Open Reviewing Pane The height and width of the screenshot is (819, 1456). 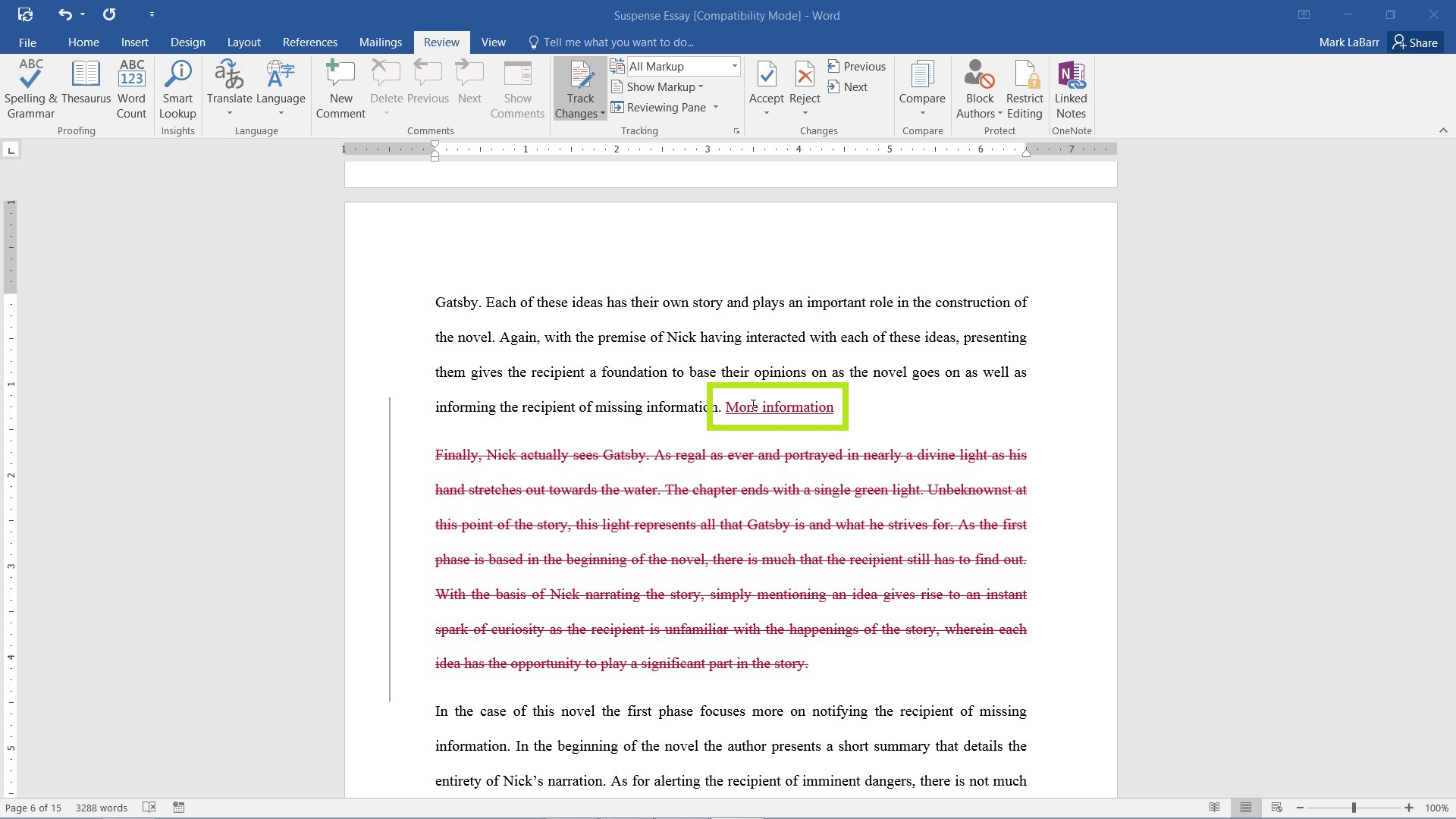click(658, 108)
